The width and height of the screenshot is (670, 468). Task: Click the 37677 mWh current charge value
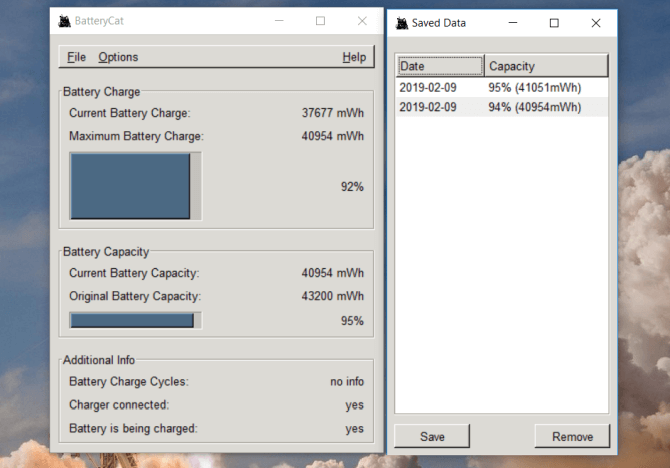tap(332, 113)
